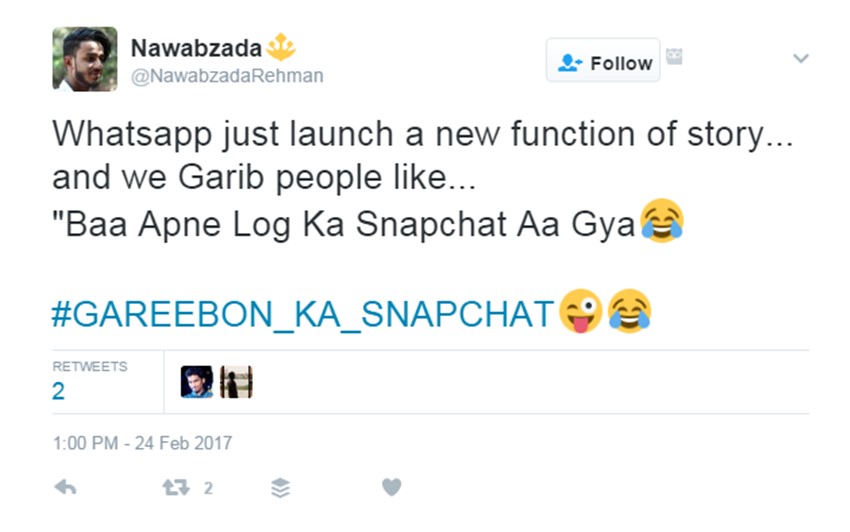Open the tweet author's profile photo
This screenshot has height=532, width=850.
pyautogui.click(x=85, y=59)
